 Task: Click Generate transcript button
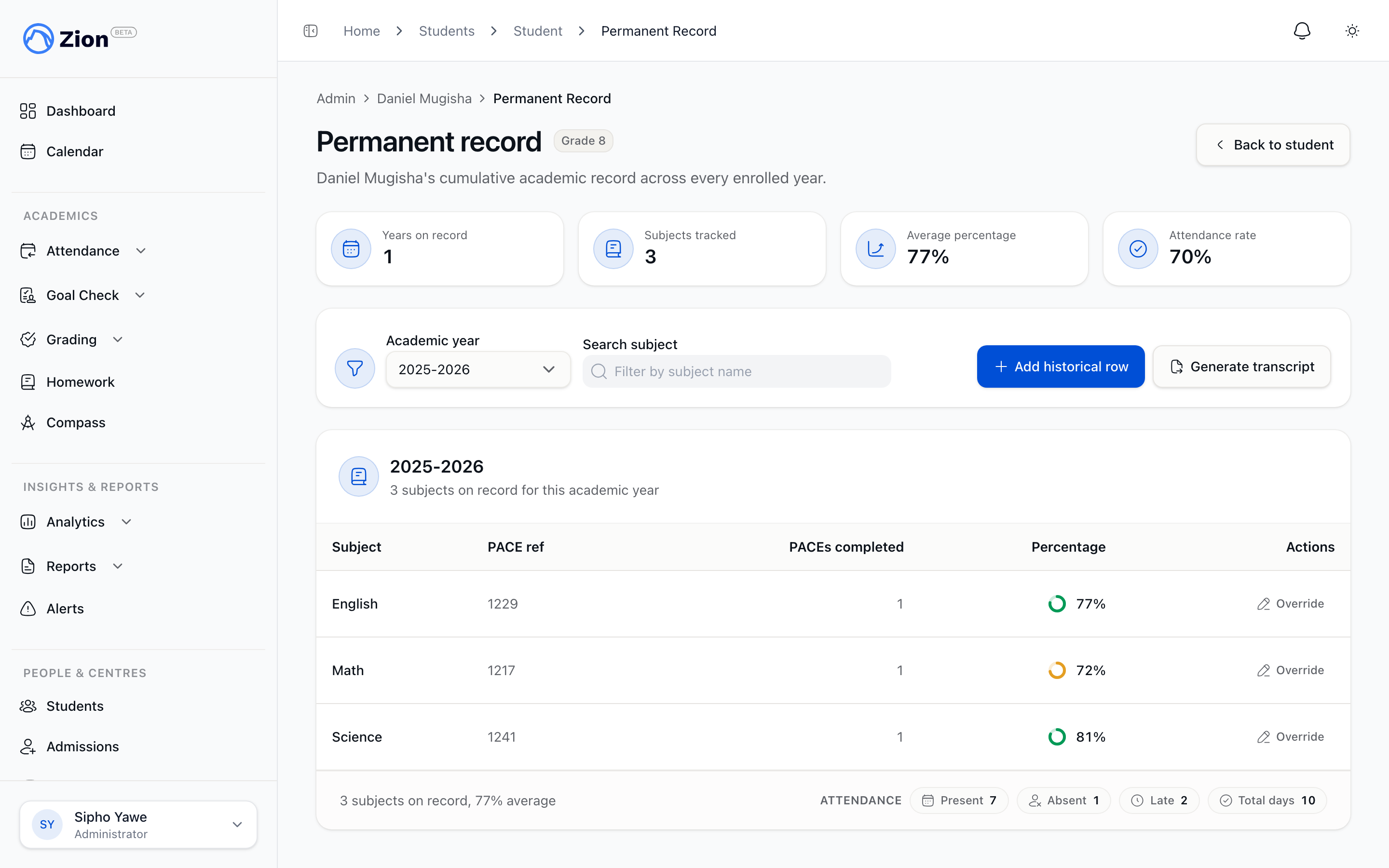(x=1241, y=367)
